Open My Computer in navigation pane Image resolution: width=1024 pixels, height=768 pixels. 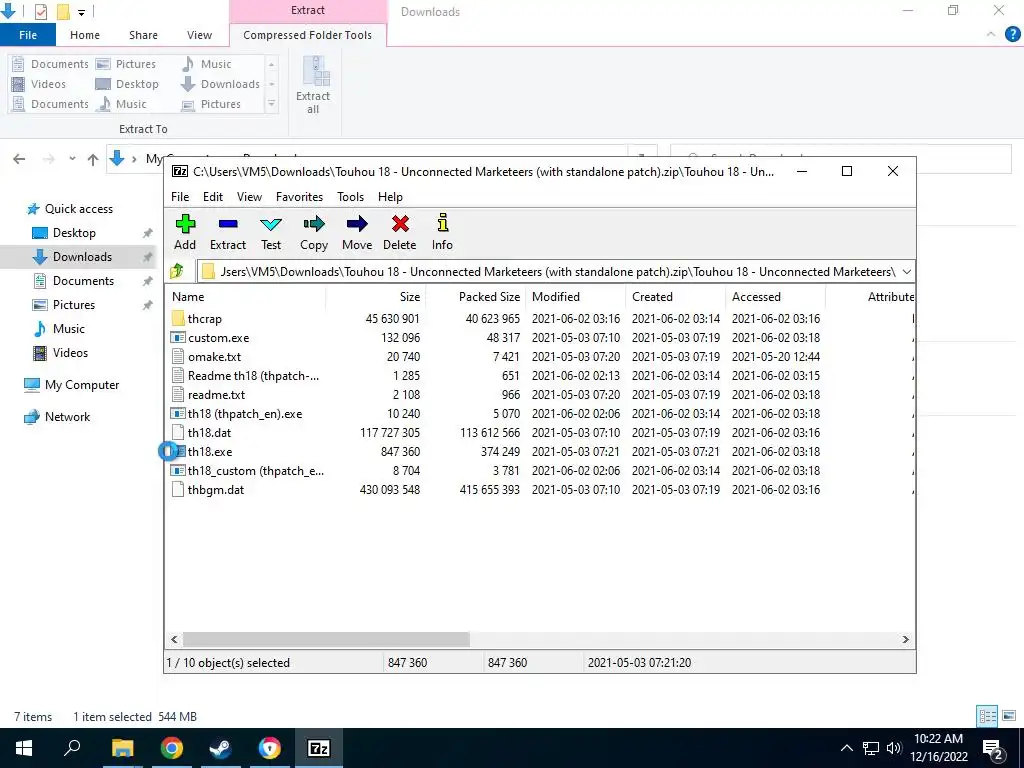coord(82,385)
